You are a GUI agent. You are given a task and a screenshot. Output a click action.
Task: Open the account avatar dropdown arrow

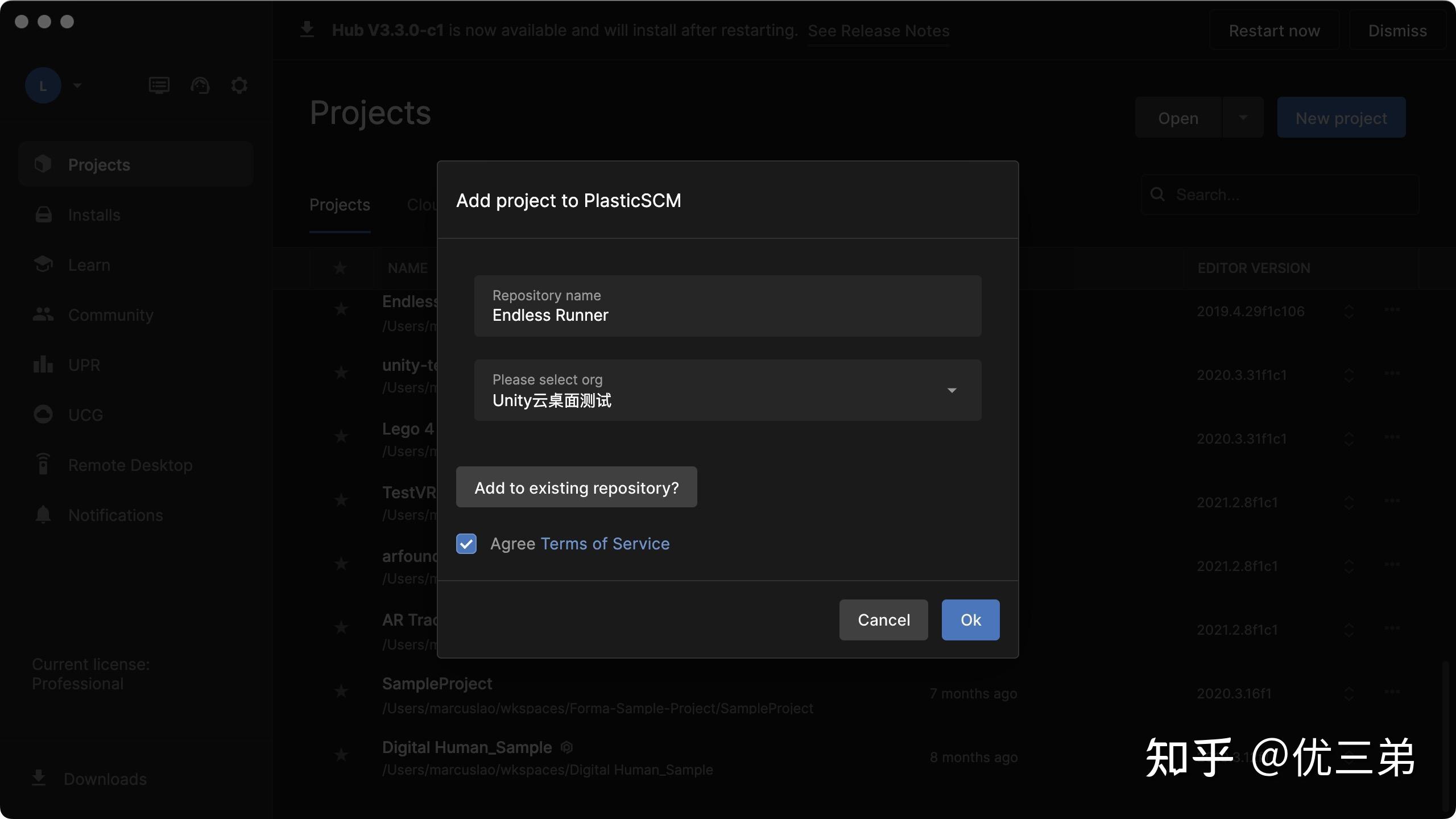[77, 85]
